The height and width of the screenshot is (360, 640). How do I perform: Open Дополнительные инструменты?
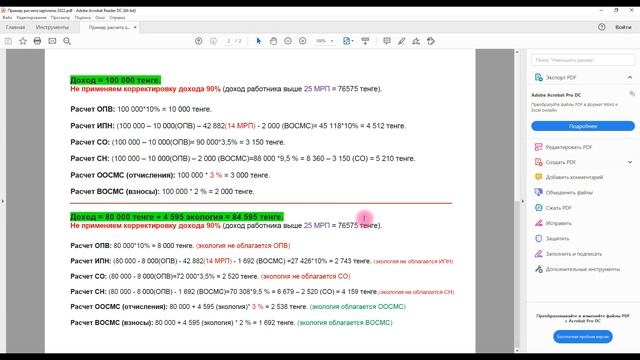click(x=577, y=269)
